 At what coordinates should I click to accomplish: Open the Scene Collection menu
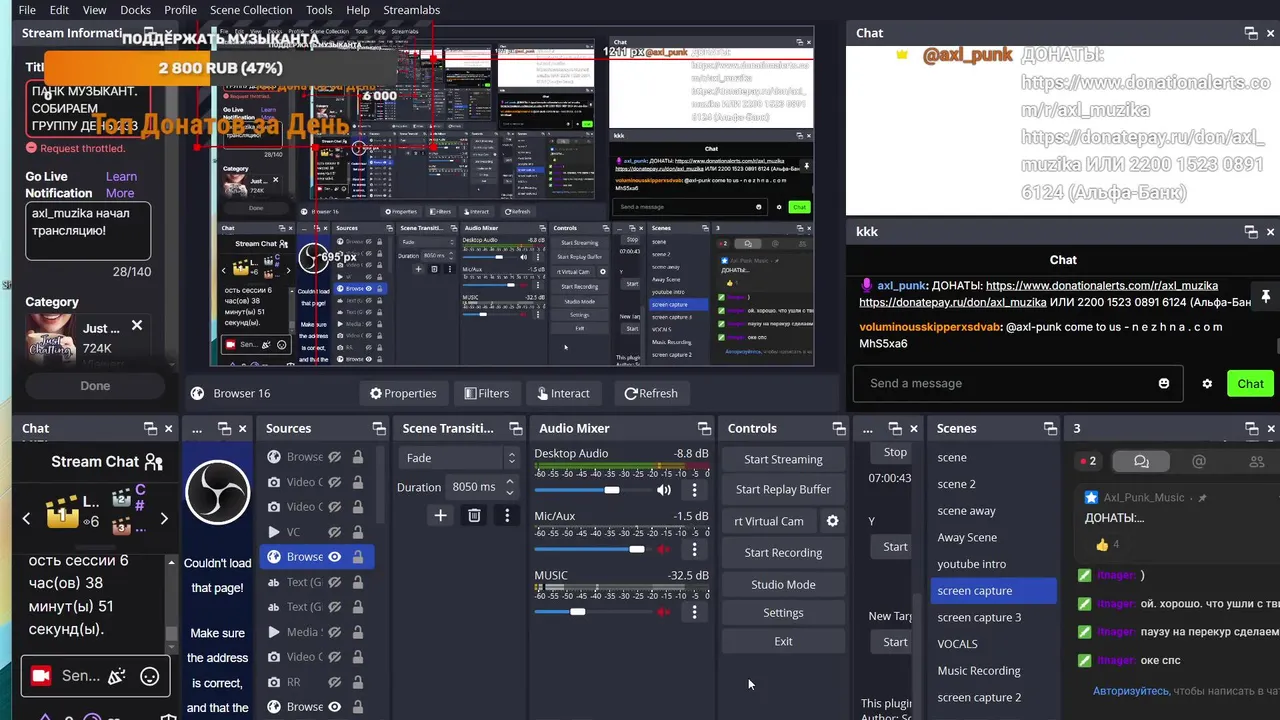tap(251, 10)
